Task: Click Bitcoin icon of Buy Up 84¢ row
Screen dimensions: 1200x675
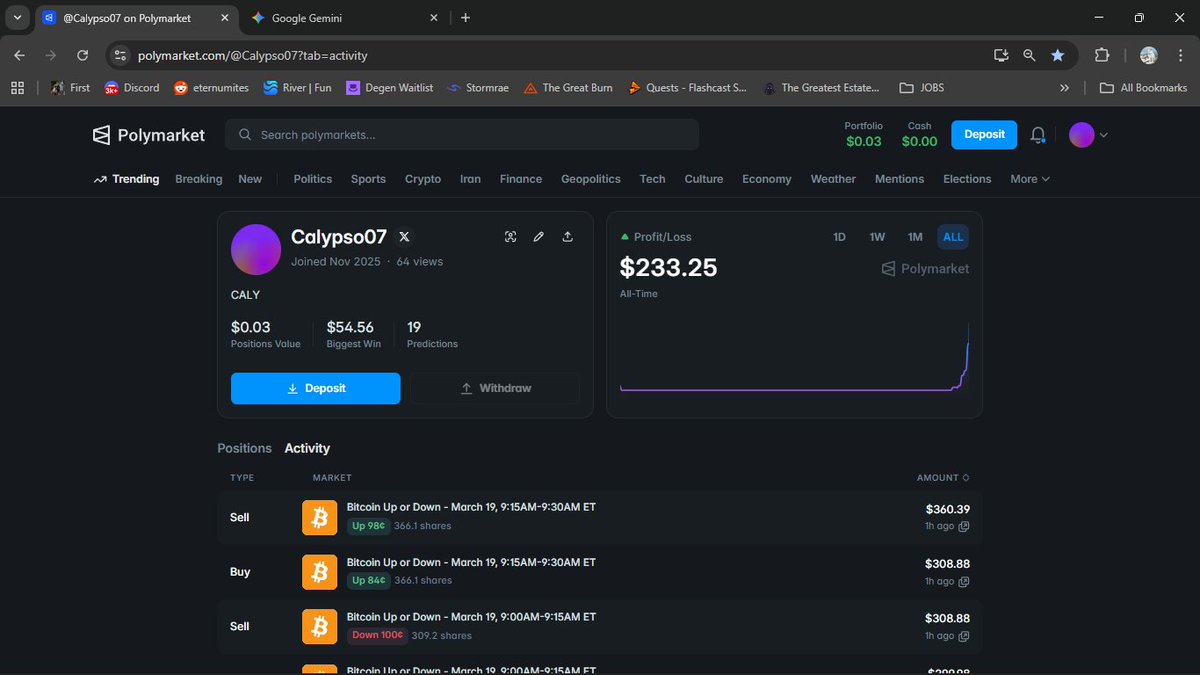Action: pos(320,572)
